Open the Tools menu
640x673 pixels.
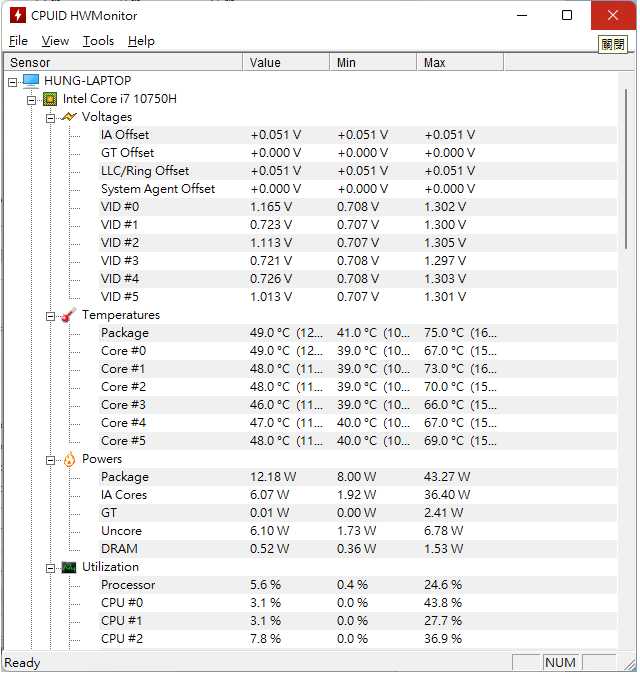pyautogui.click(x=98, y=41)
